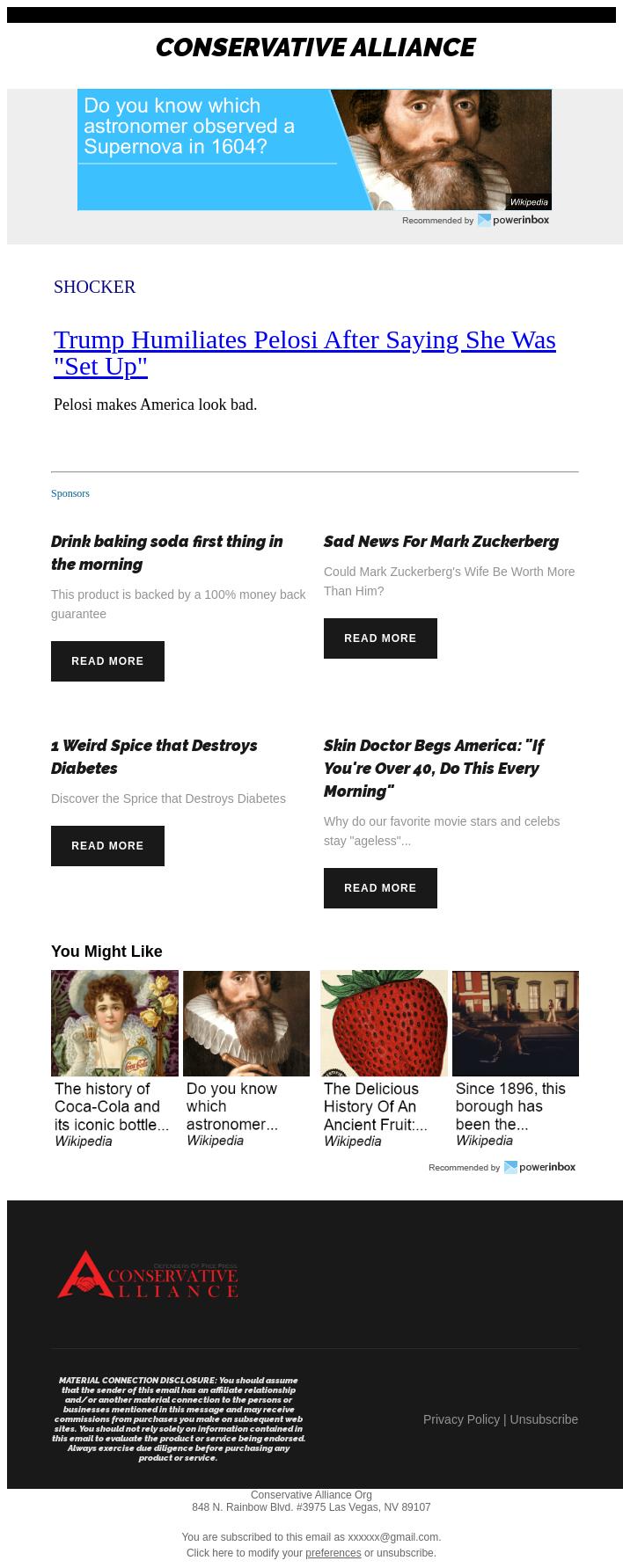Open the Privacy Policy link
Screen dimensions: 623x1568
461,1419
